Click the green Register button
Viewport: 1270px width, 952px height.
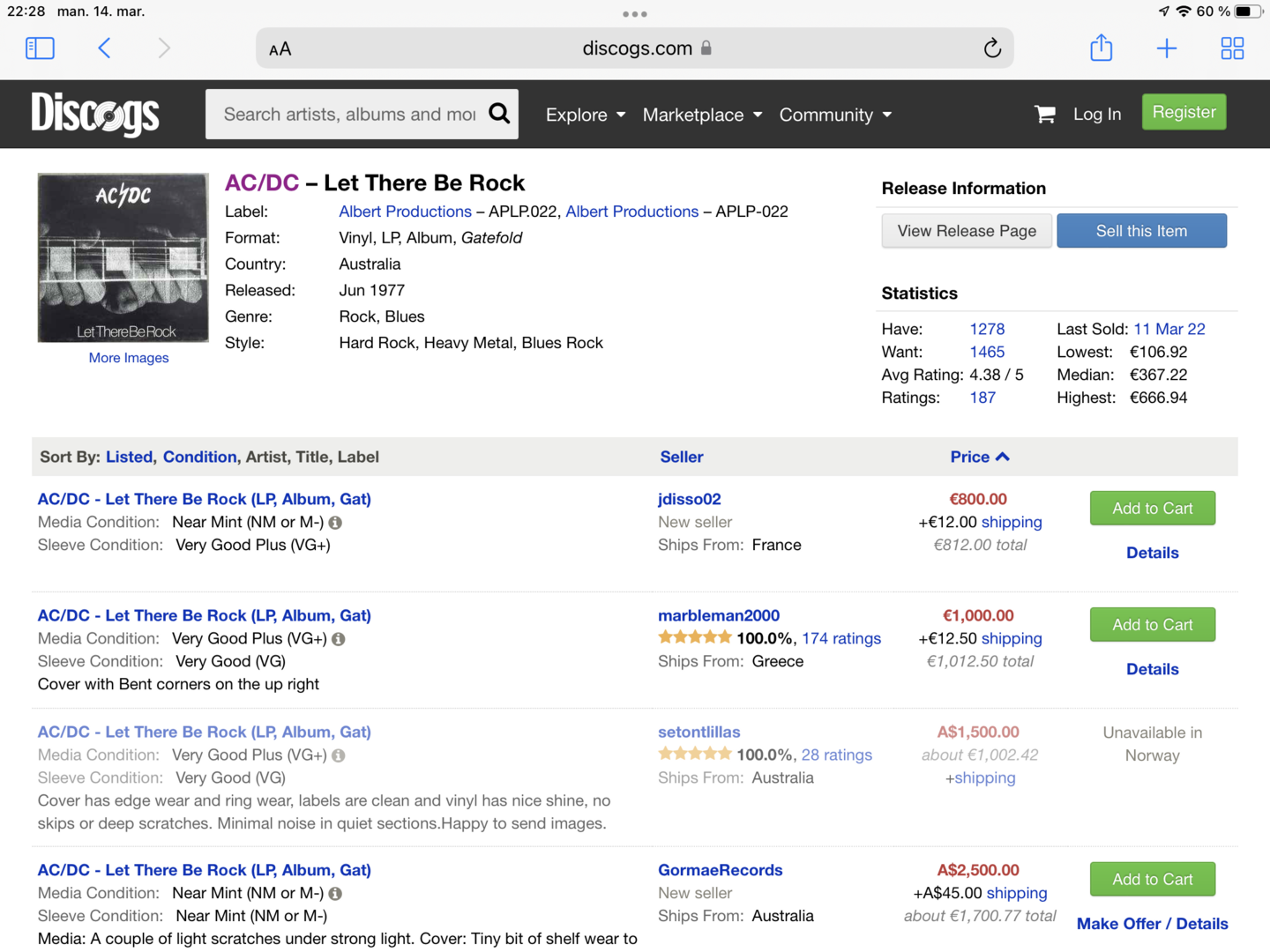point(1184,112)
